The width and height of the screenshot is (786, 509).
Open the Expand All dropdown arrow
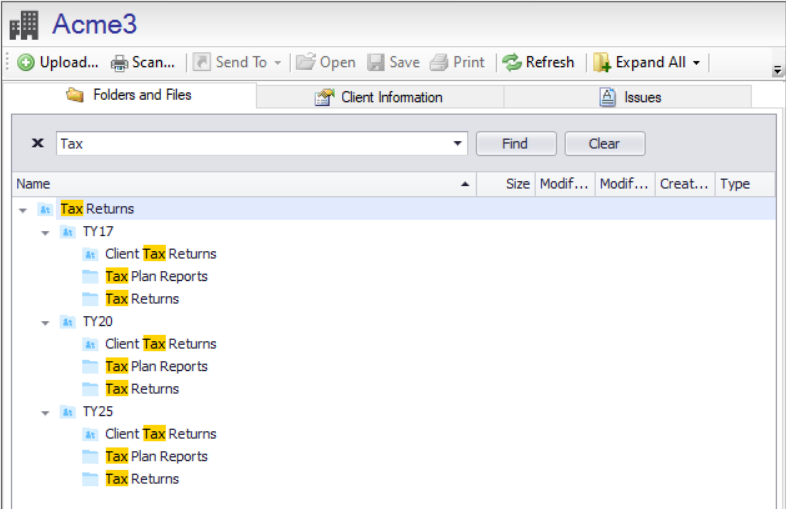[696, 62]
